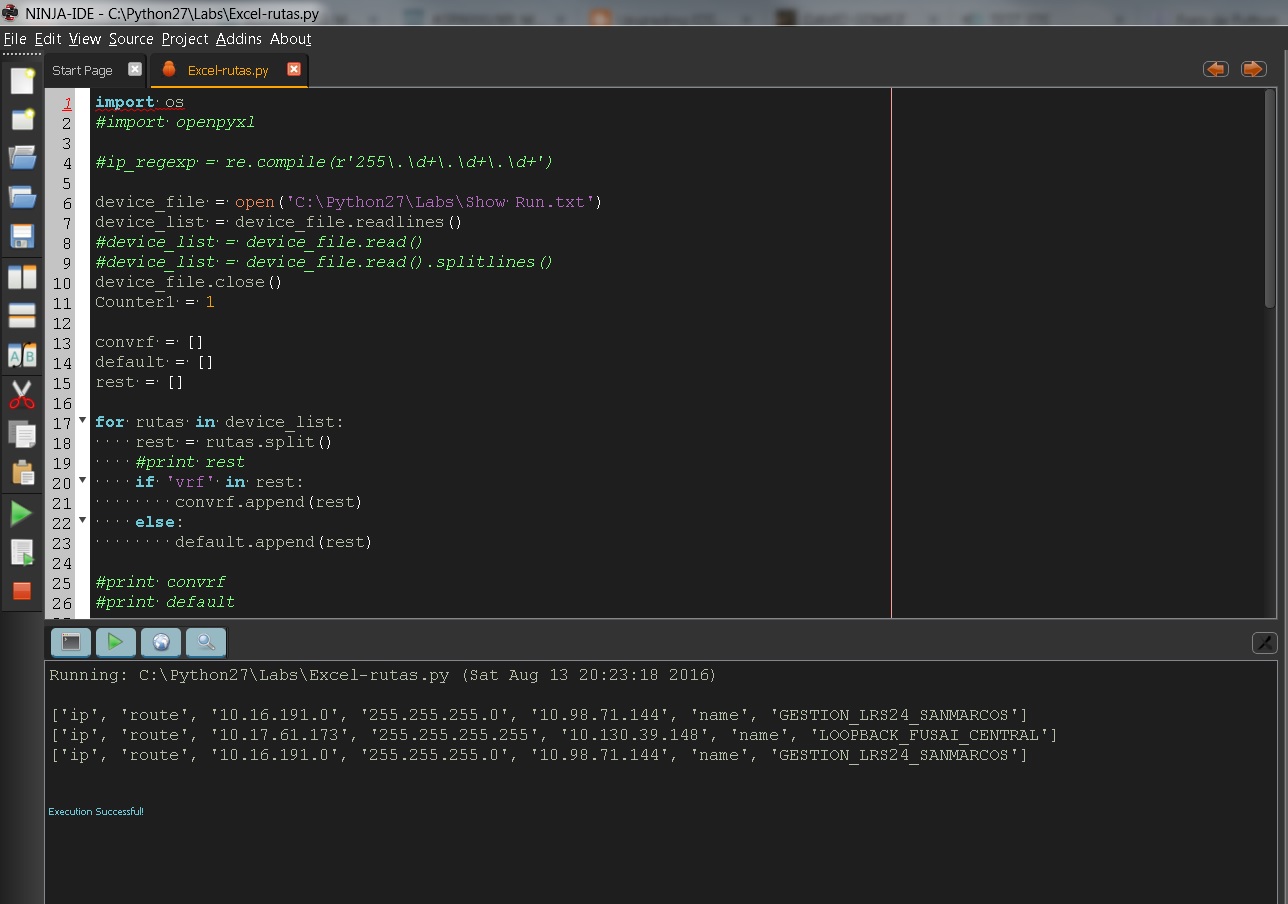Collapse the 'if vrf' code block
Image resolution: width=1288 pixels, height=904 pixels.
83,481
